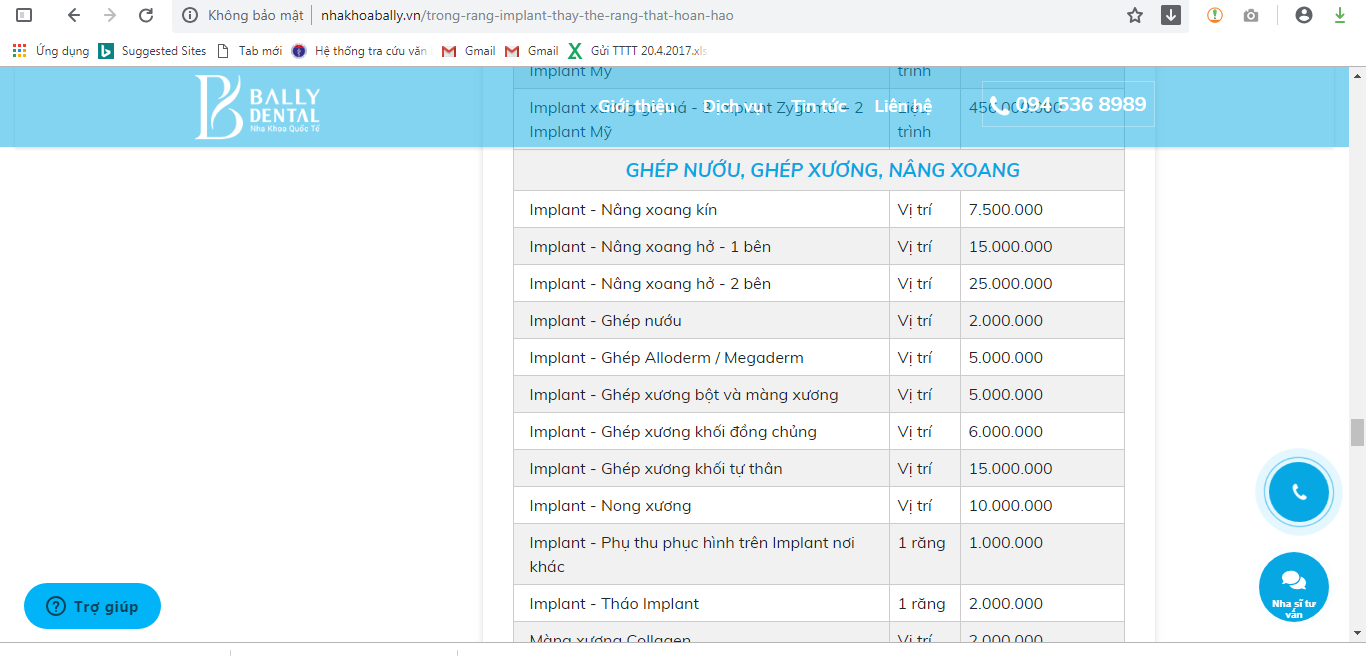Viewport: 1366px width, 656px height.
Task: Click the vertical page scrollbar thumb
Action: [x=1357, y=432]
